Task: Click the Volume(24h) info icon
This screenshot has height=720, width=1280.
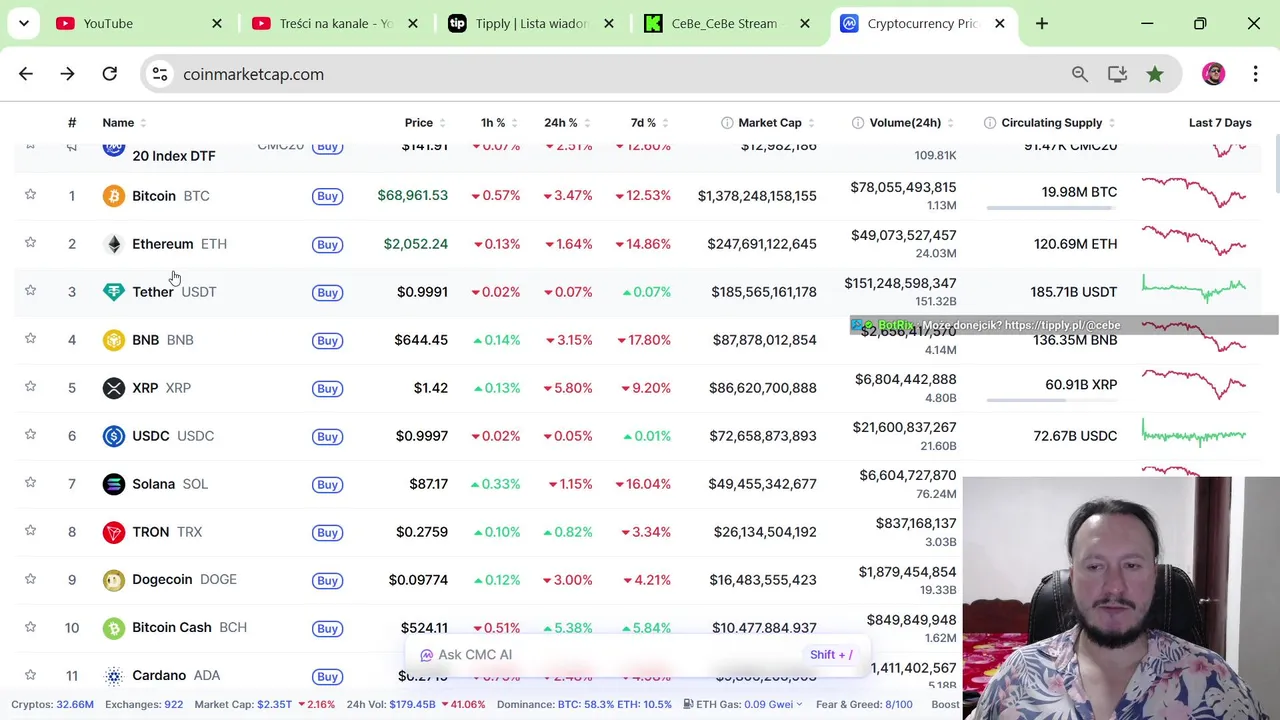Action: click(x=858, y=123)
